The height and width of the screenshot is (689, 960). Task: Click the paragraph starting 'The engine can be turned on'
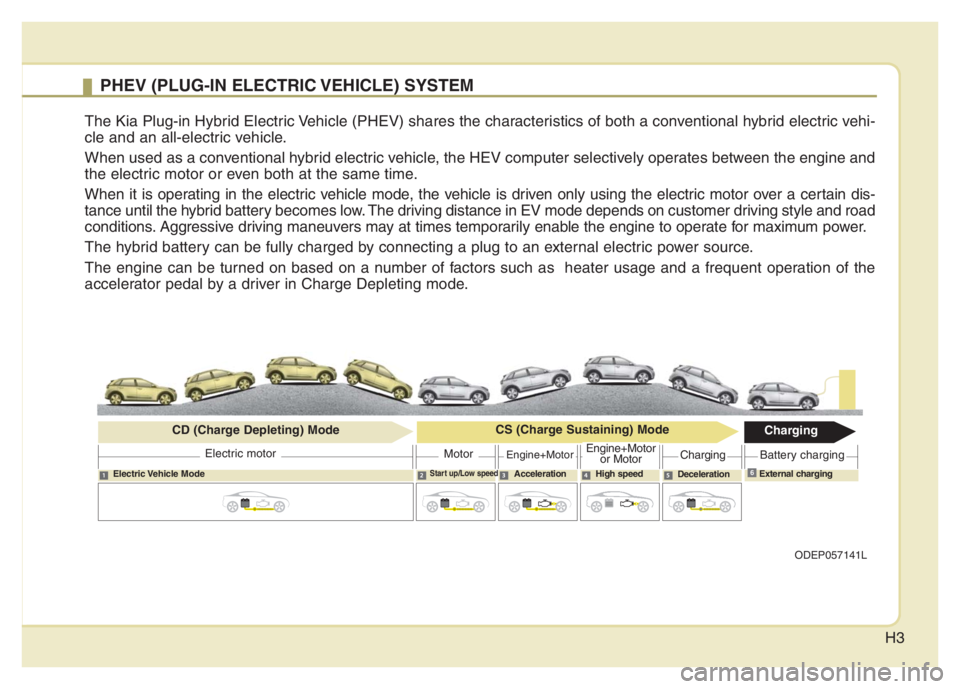[479, 276]
